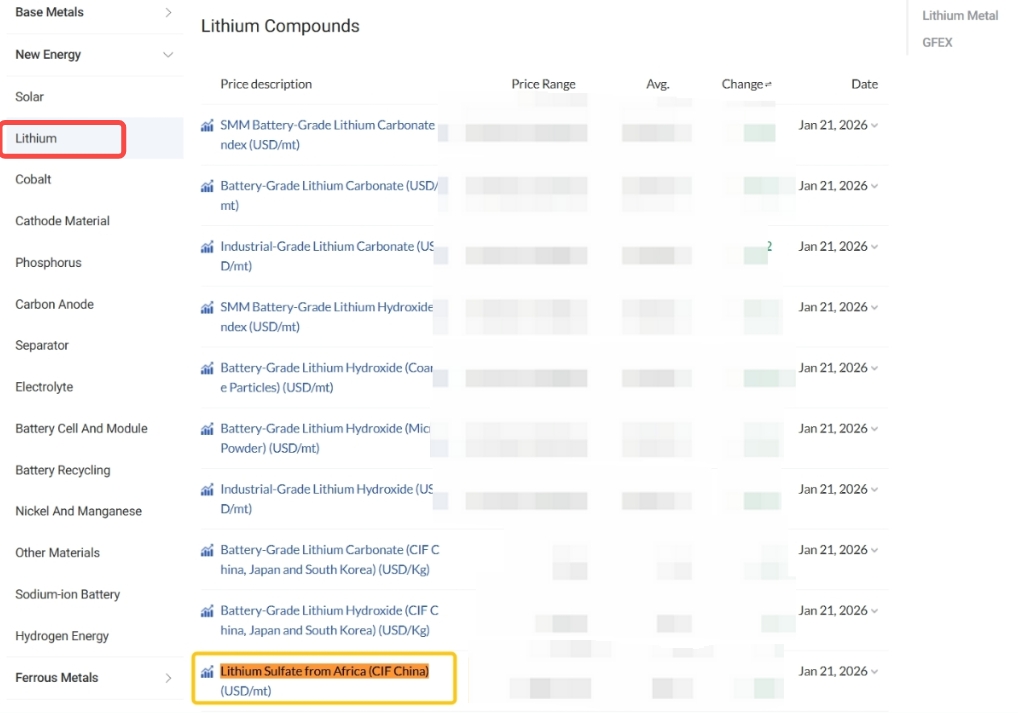Open chart icon for Industrial-Grade Lithium Carbonate
Image resolution: width=1018 pixels, height=713 pixels.
207,247
